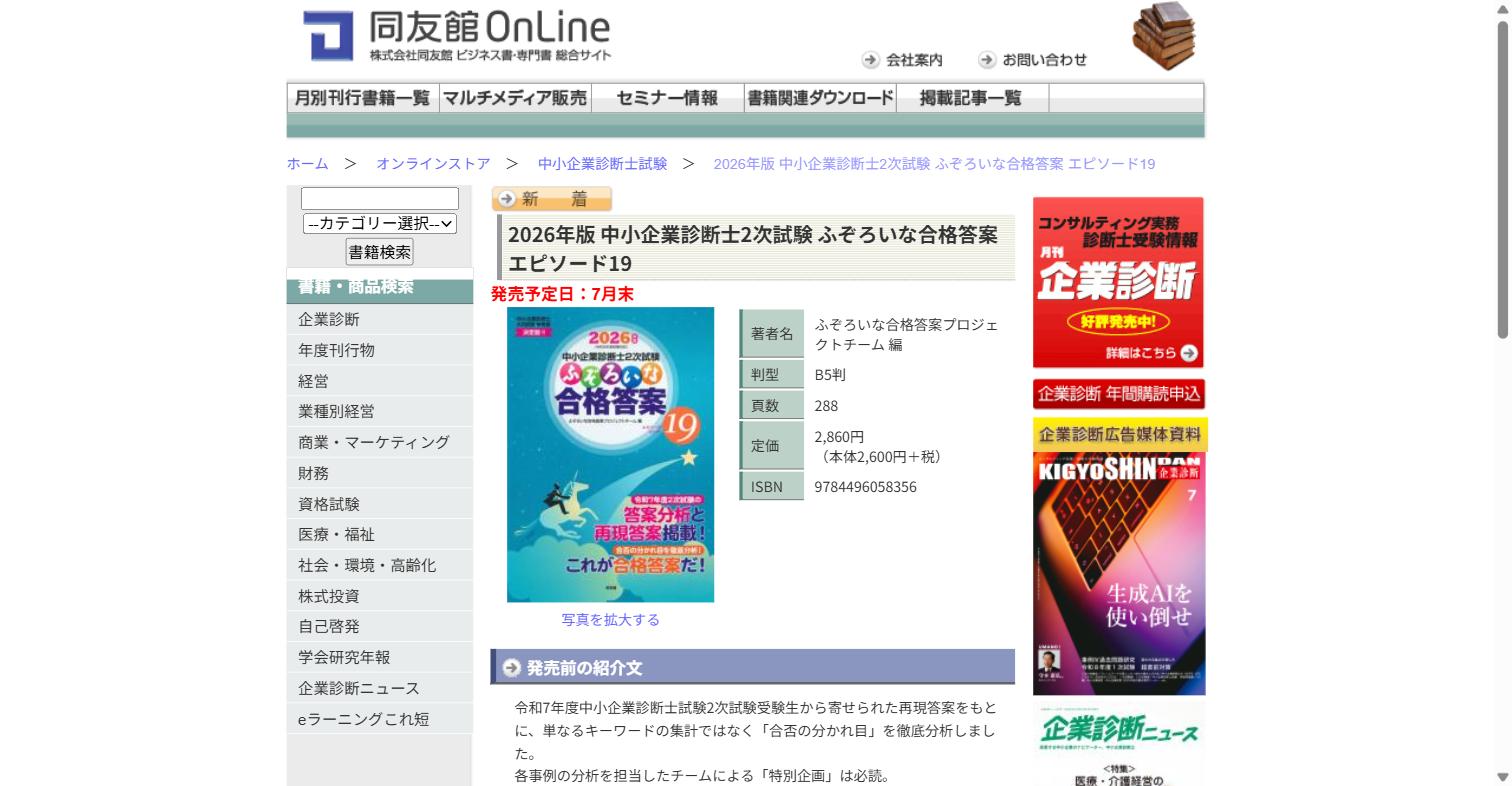Click the 同友館 OnLine square logo icon
The width and height of the screenshot is (1512, 786).
328,37
